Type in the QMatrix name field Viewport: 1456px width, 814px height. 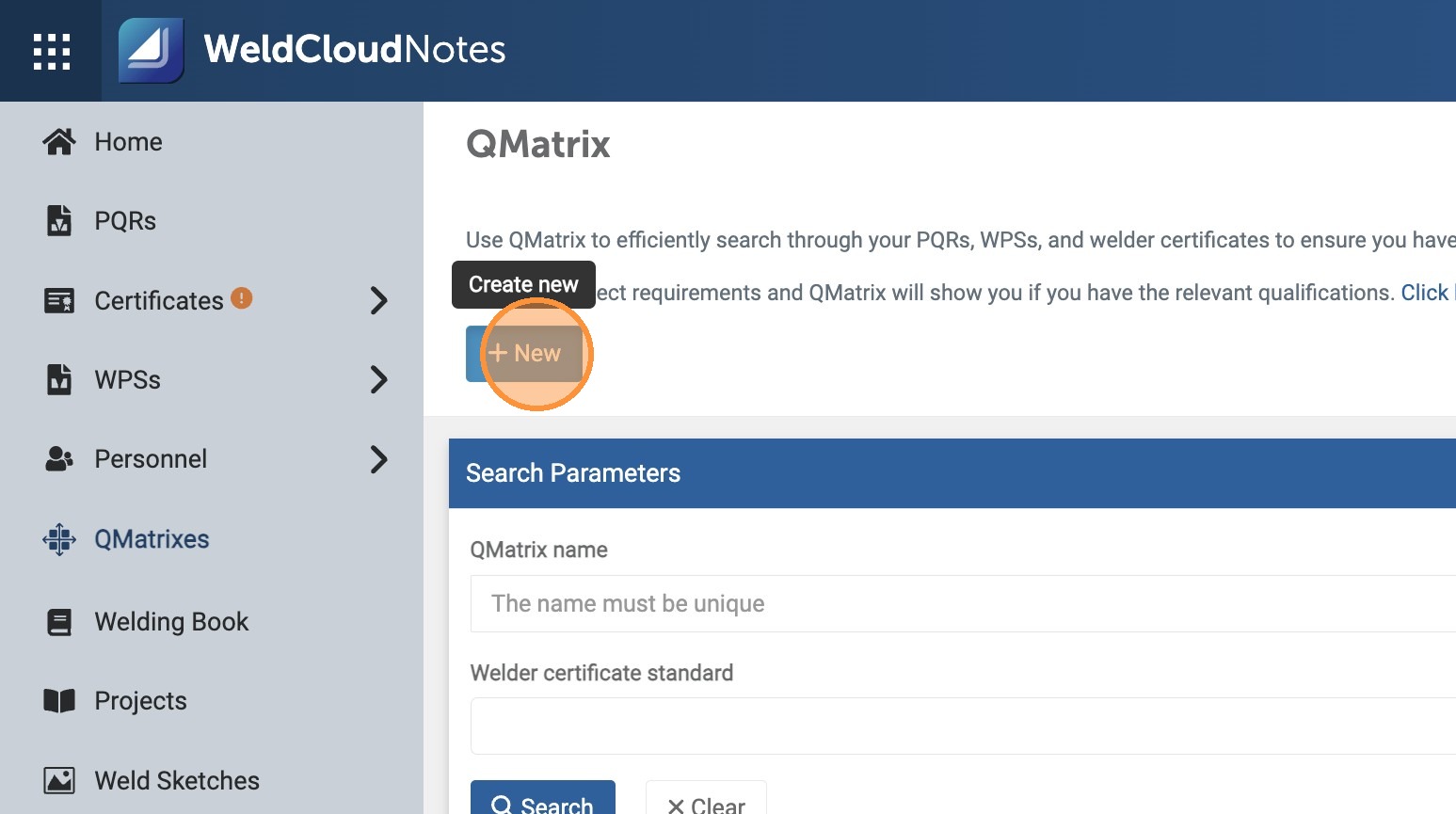[960, 603]
